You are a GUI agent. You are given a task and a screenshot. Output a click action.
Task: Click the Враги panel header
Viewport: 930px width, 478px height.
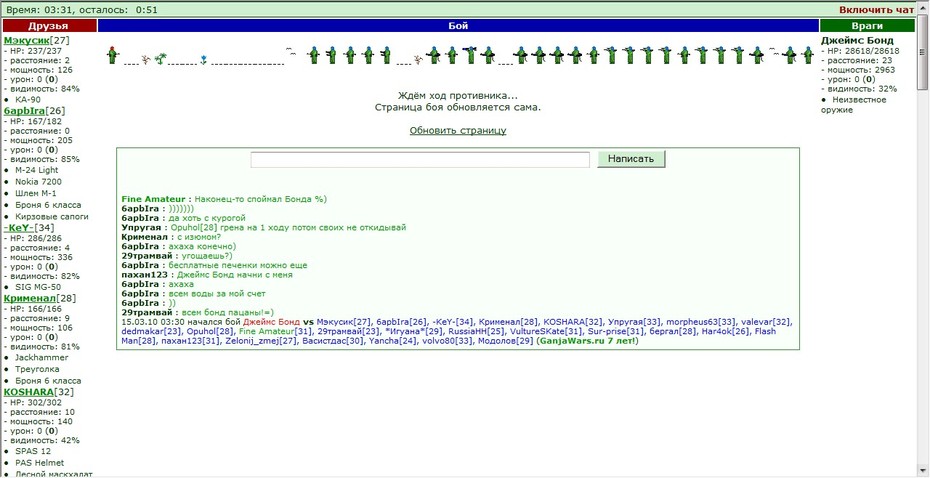point(867,26)
